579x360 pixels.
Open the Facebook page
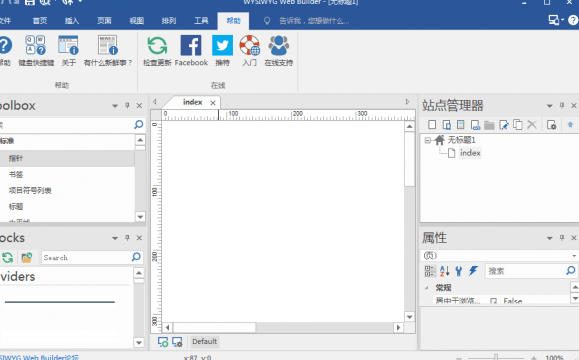click(x=191, y=50)
